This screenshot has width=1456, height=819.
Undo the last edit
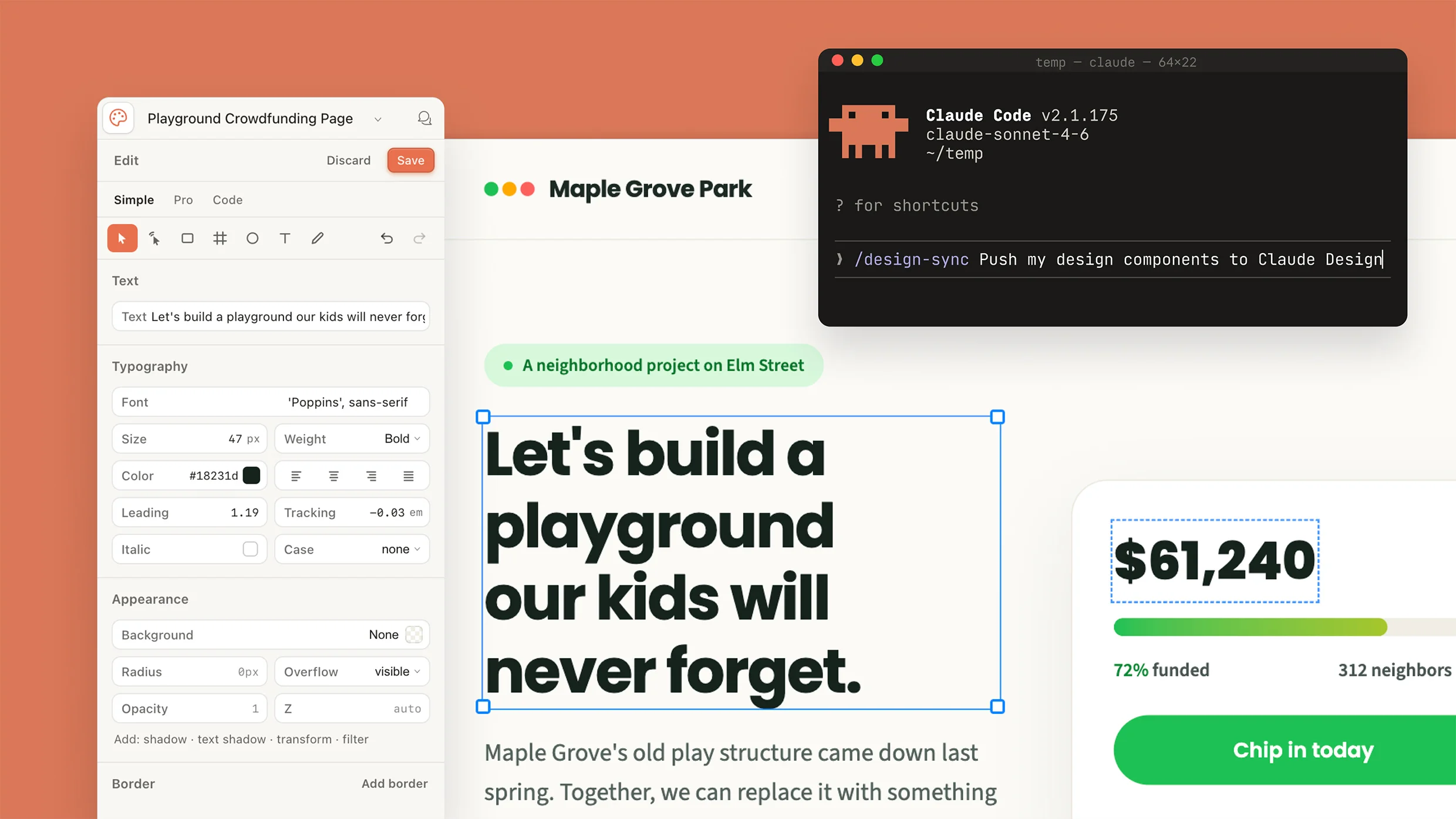pyautogui.click(x=386, y=238)
